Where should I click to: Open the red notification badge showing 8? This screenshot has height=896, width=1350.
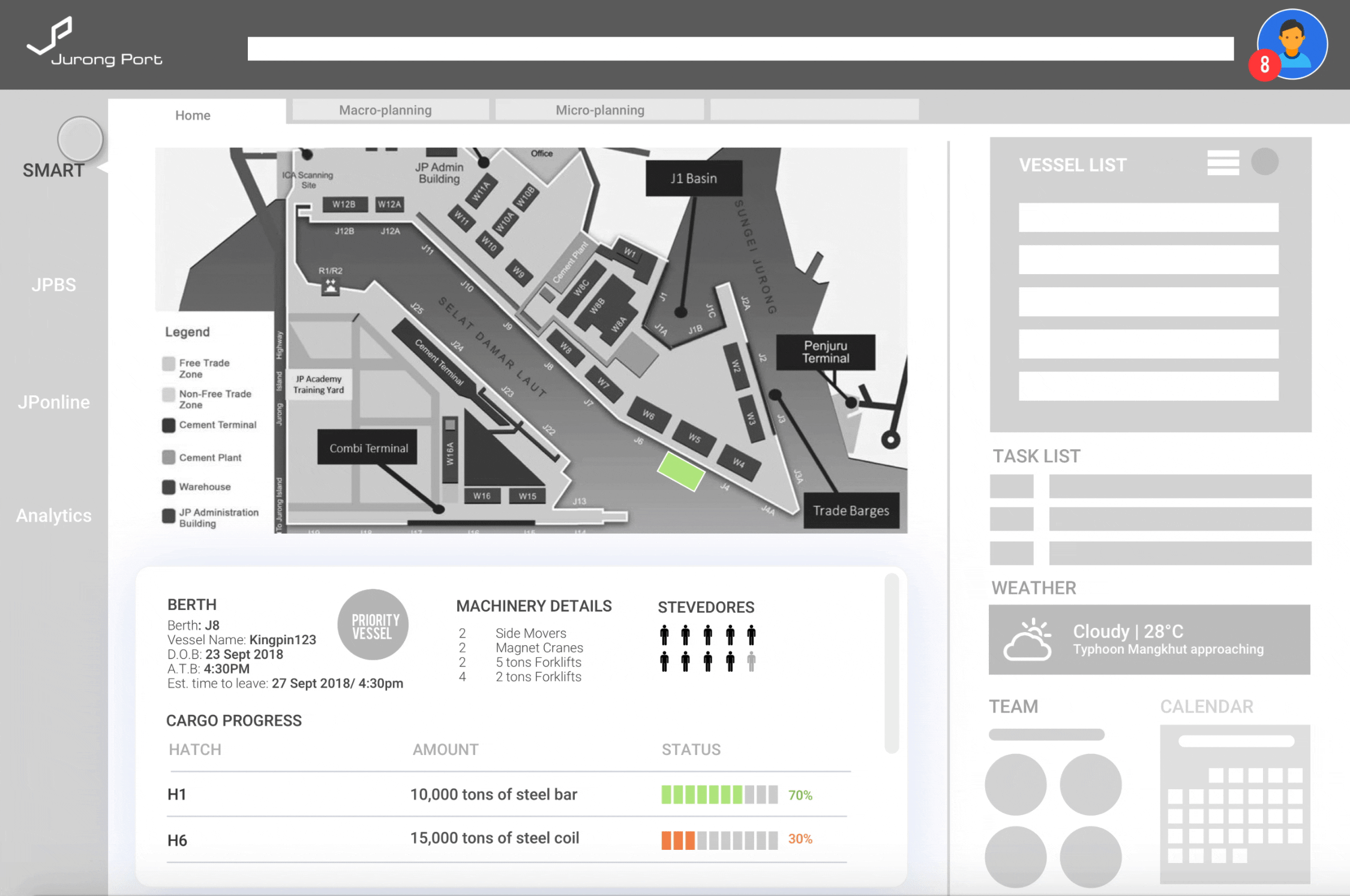1264,65
